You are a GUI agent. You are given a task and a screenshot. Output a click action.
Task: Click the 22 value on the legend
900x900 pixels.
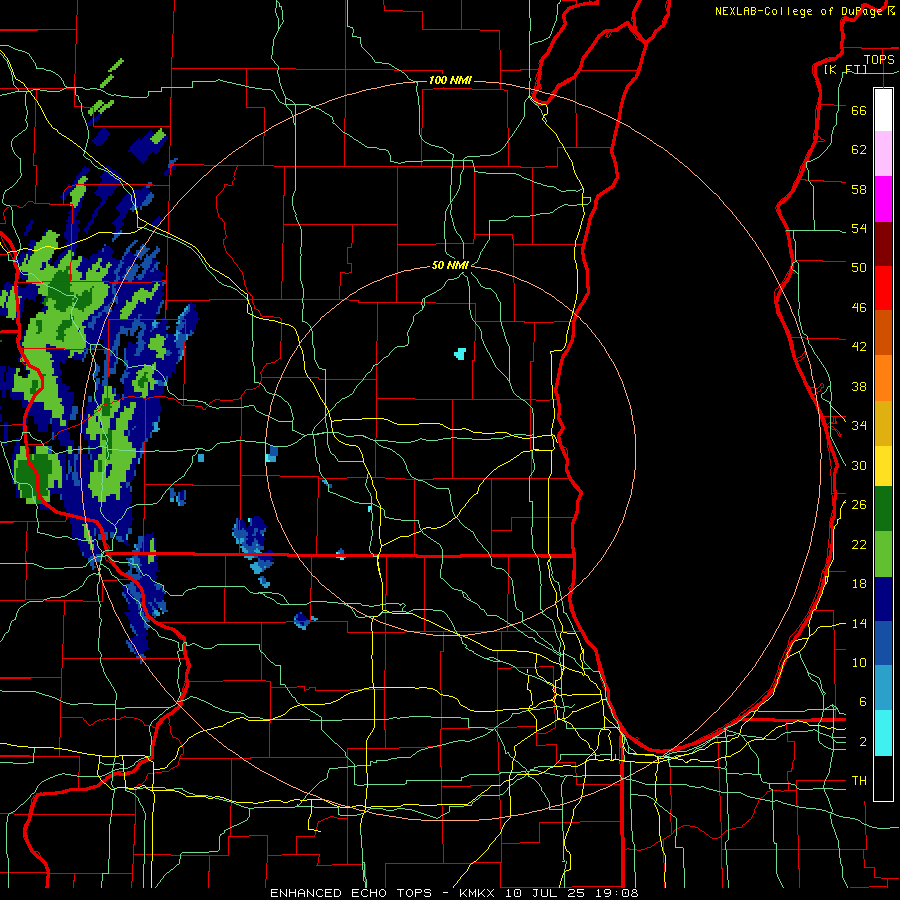click(x=859, y=544)
